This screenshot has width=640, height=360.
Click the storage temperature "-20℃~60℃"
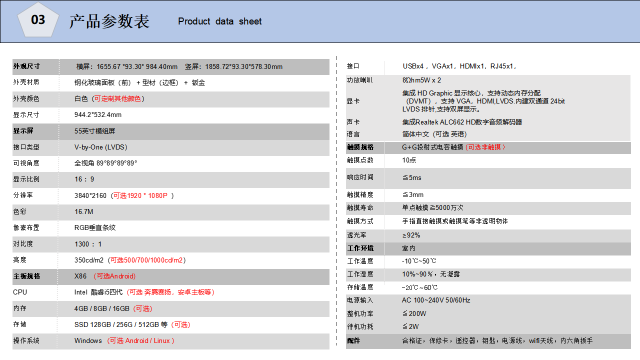[x=420, y=287]
